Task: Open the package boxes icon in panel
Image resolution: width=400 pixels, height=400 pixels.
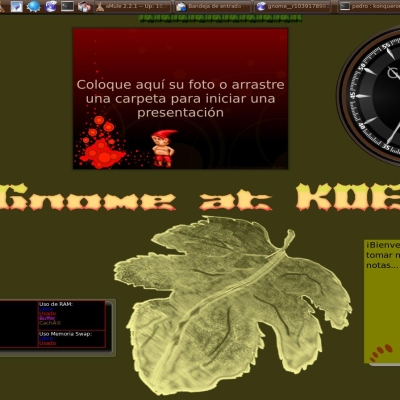Action: tap(84, 6)
